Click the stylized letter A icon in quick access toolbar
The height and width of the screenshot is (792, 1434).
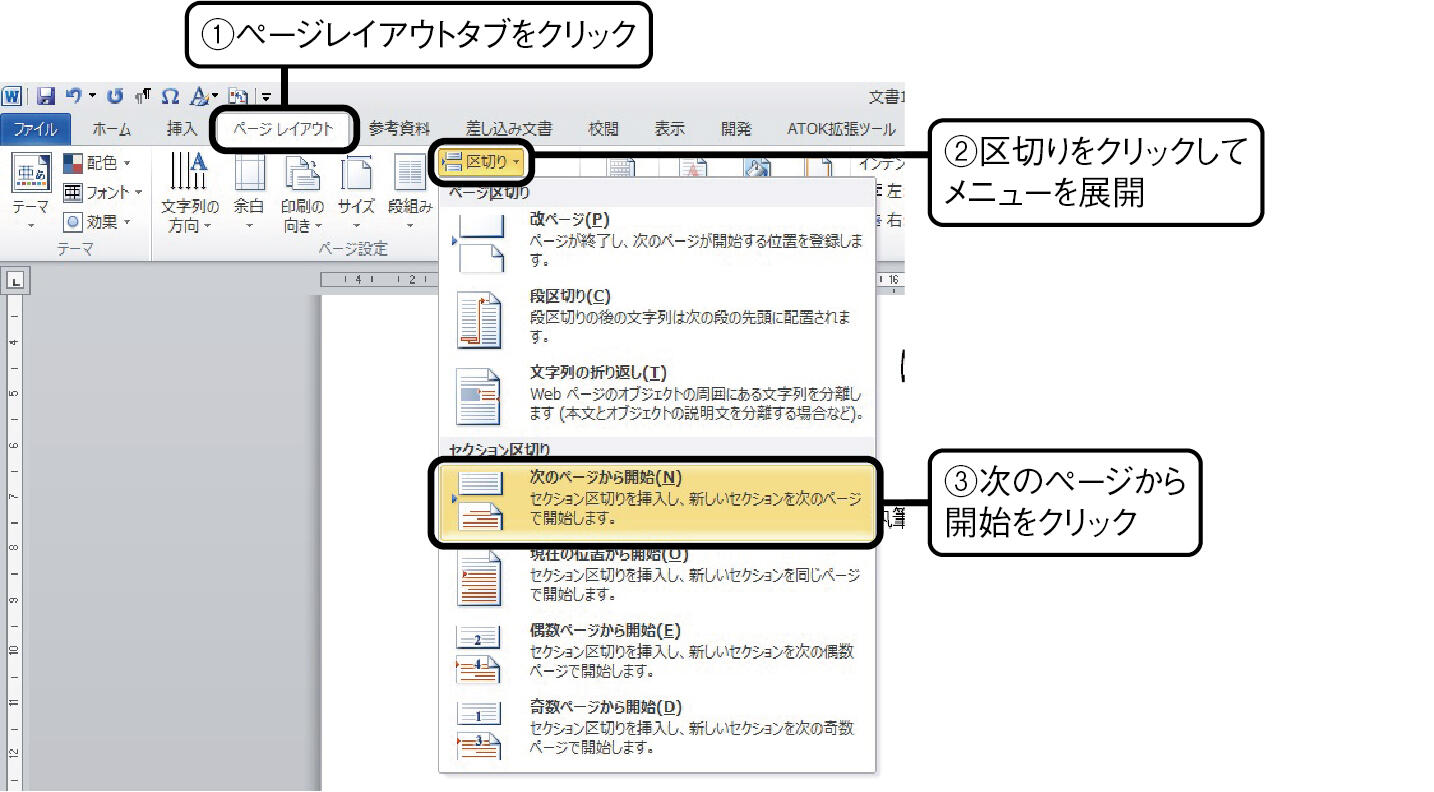[198, 96]
